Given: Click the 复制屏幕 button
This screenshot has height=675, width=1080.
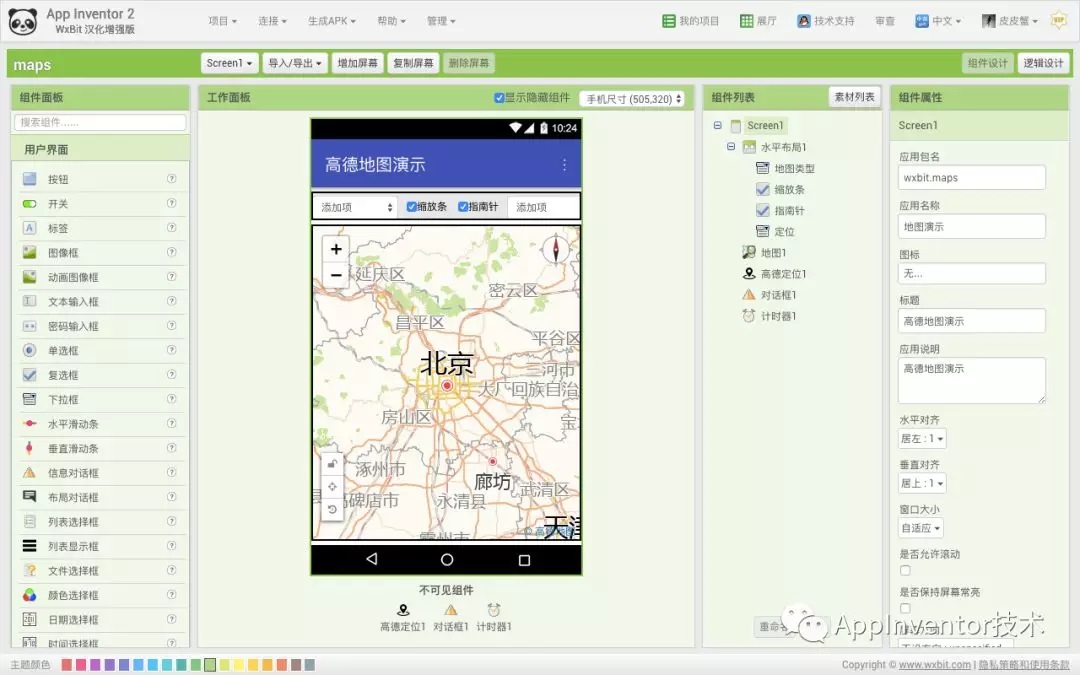Looking at the screenshot, I should (x=413, y=63).
